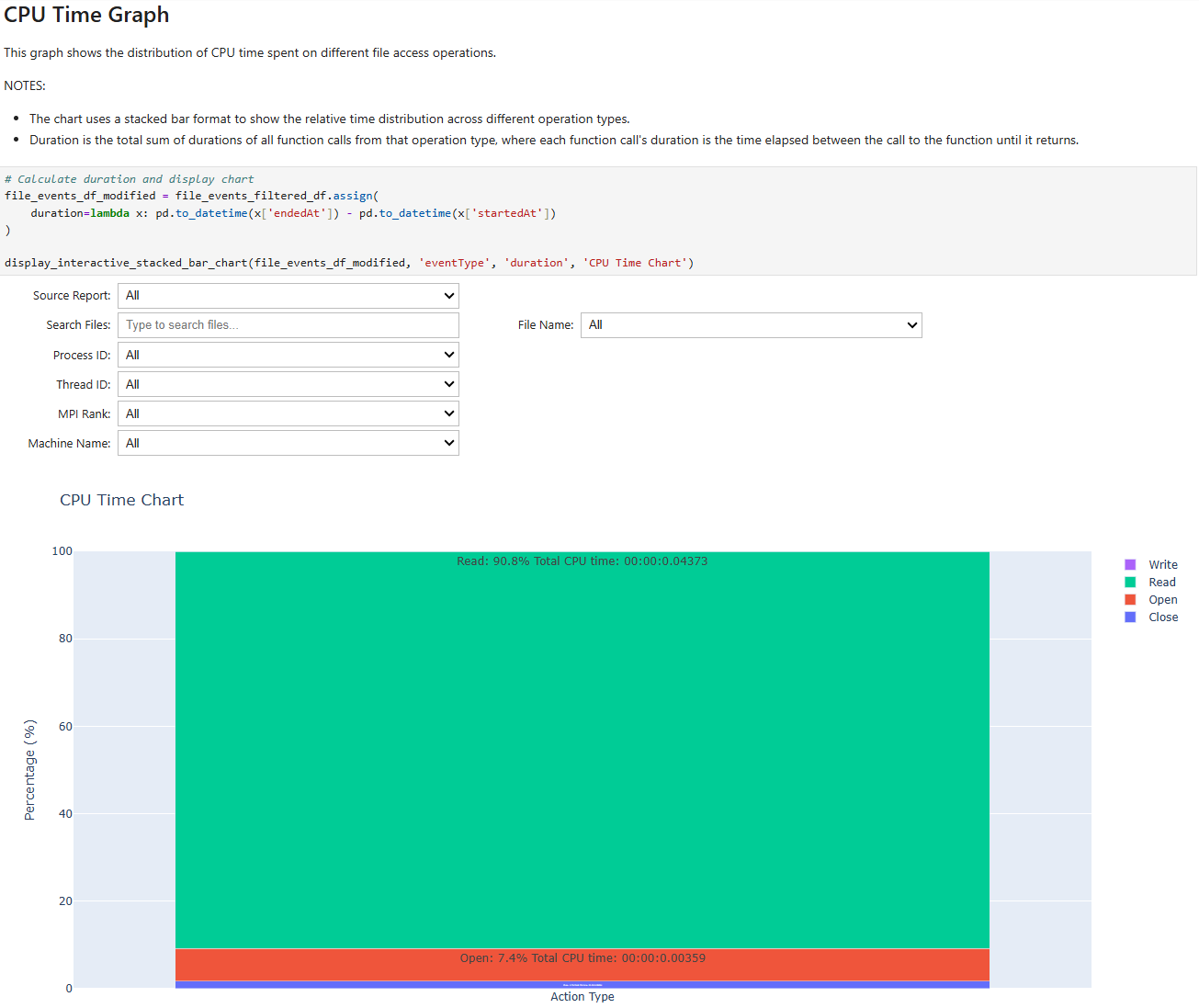This screenshot has width=1199, height=1008.
Task: Toggle the Close legend entry
Action: click(x=1163, y=617)
